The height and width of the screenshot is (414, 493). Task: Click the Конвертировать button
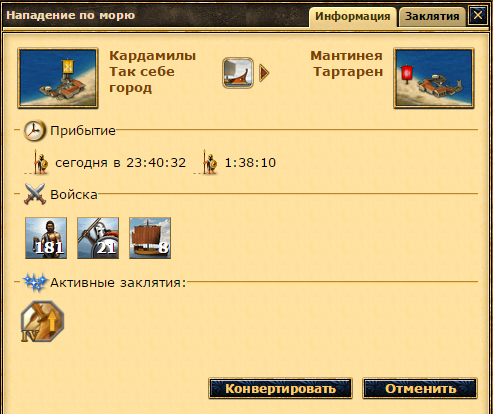[x=280, y=388]
